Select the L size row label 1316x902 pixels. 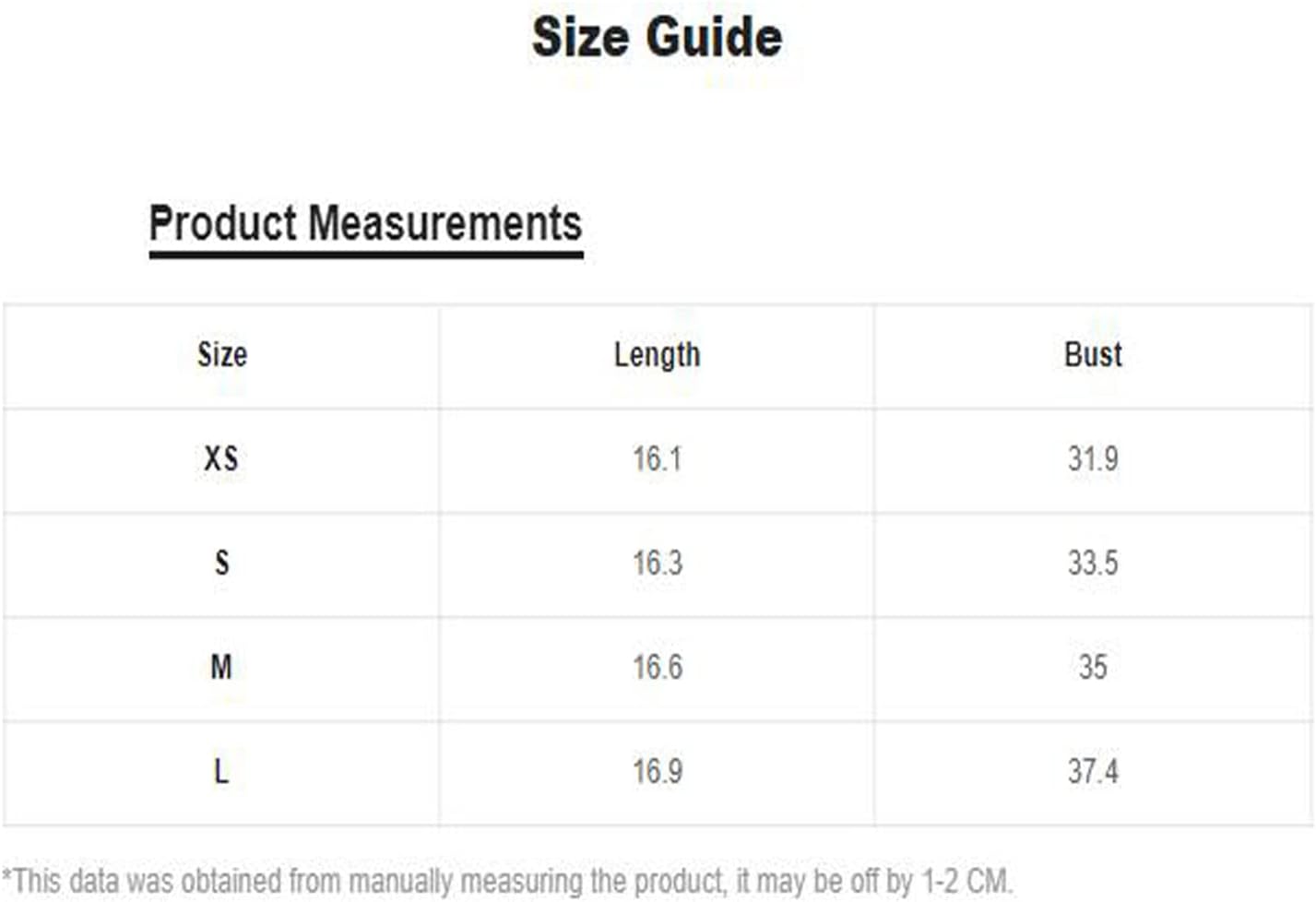click(221, 771)
